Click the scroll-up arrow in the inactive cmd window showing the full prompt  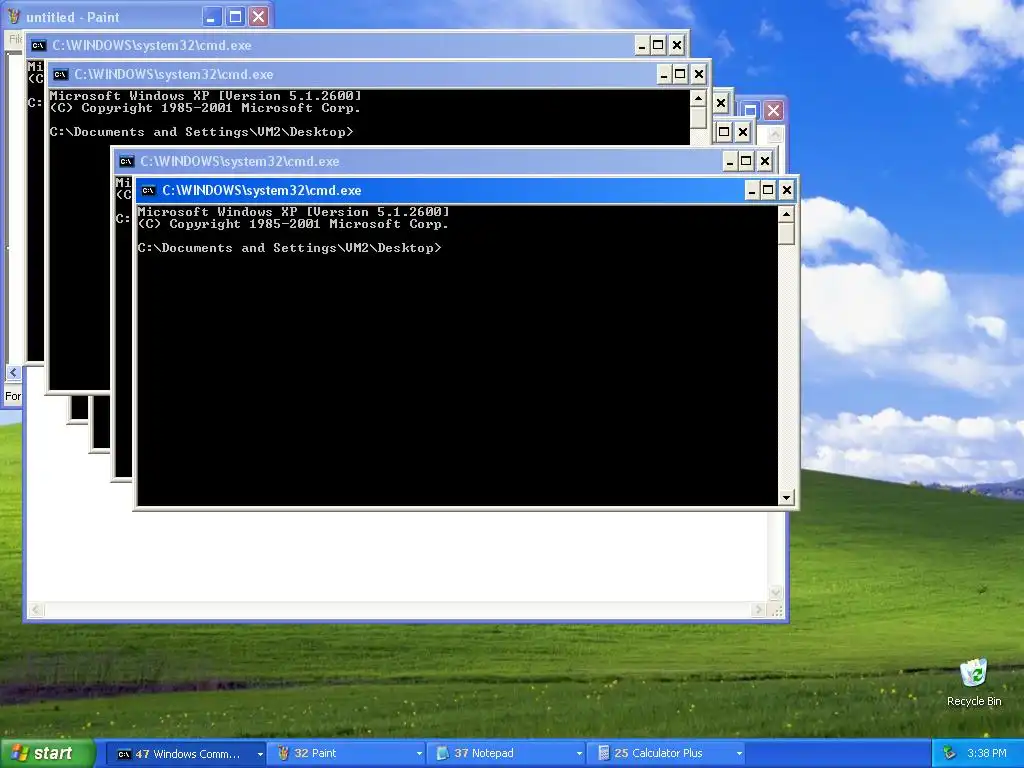(x=698, y=99)
